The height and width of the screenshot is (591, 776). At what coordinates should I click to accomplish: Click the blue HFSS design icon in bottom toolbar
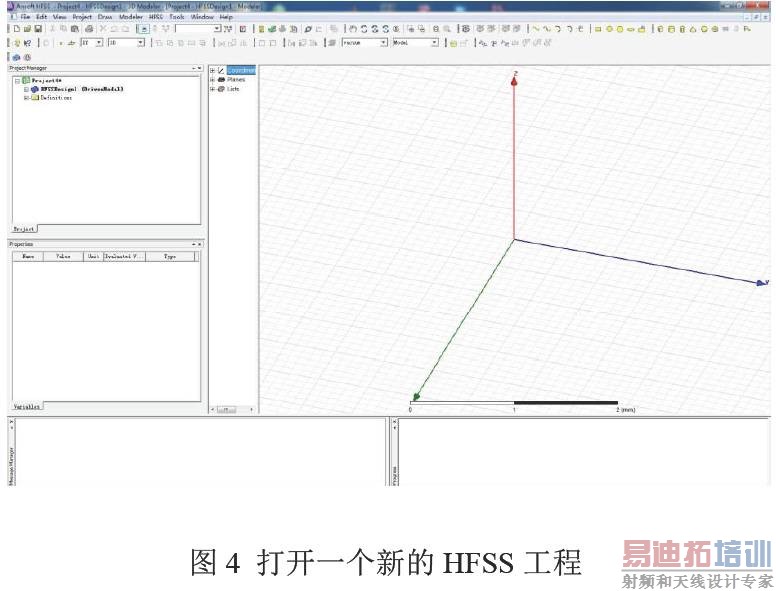[x=16, y=57]
